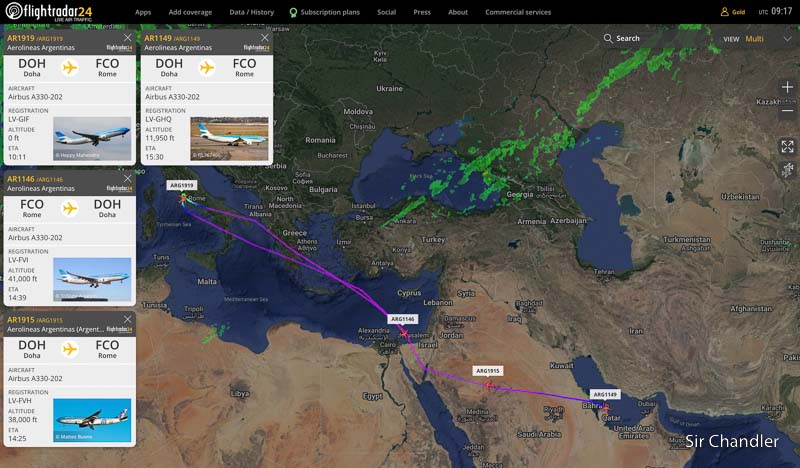This screenshot has width=800, height=468.
Task: Click the search magnifier icon
Action: 608,38
